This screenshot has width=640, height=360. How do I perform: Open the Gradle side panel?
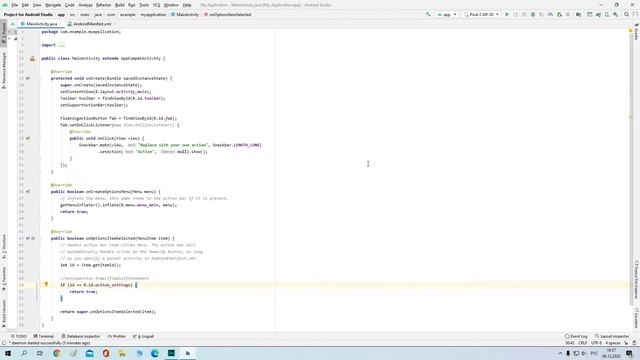tap(636, 33)
